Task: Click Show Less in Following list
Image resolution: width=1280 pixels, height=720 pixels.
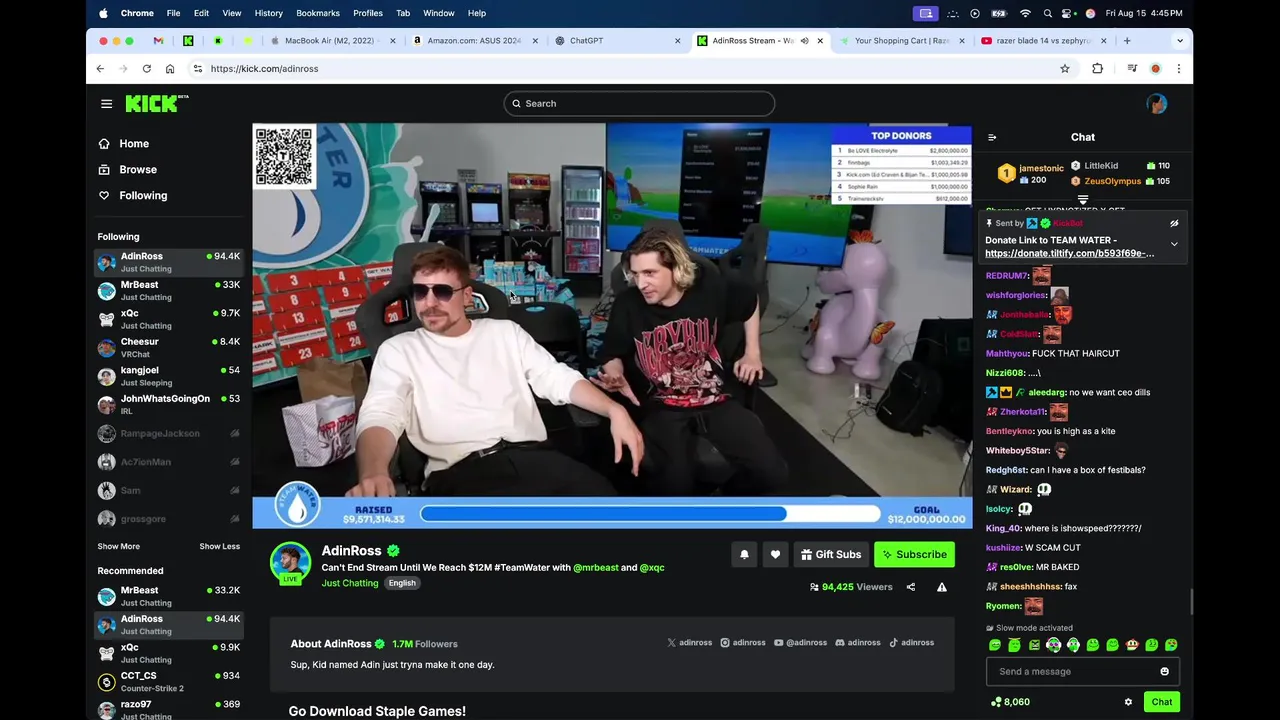Action: pyautogui.click(x=219, y=546)
